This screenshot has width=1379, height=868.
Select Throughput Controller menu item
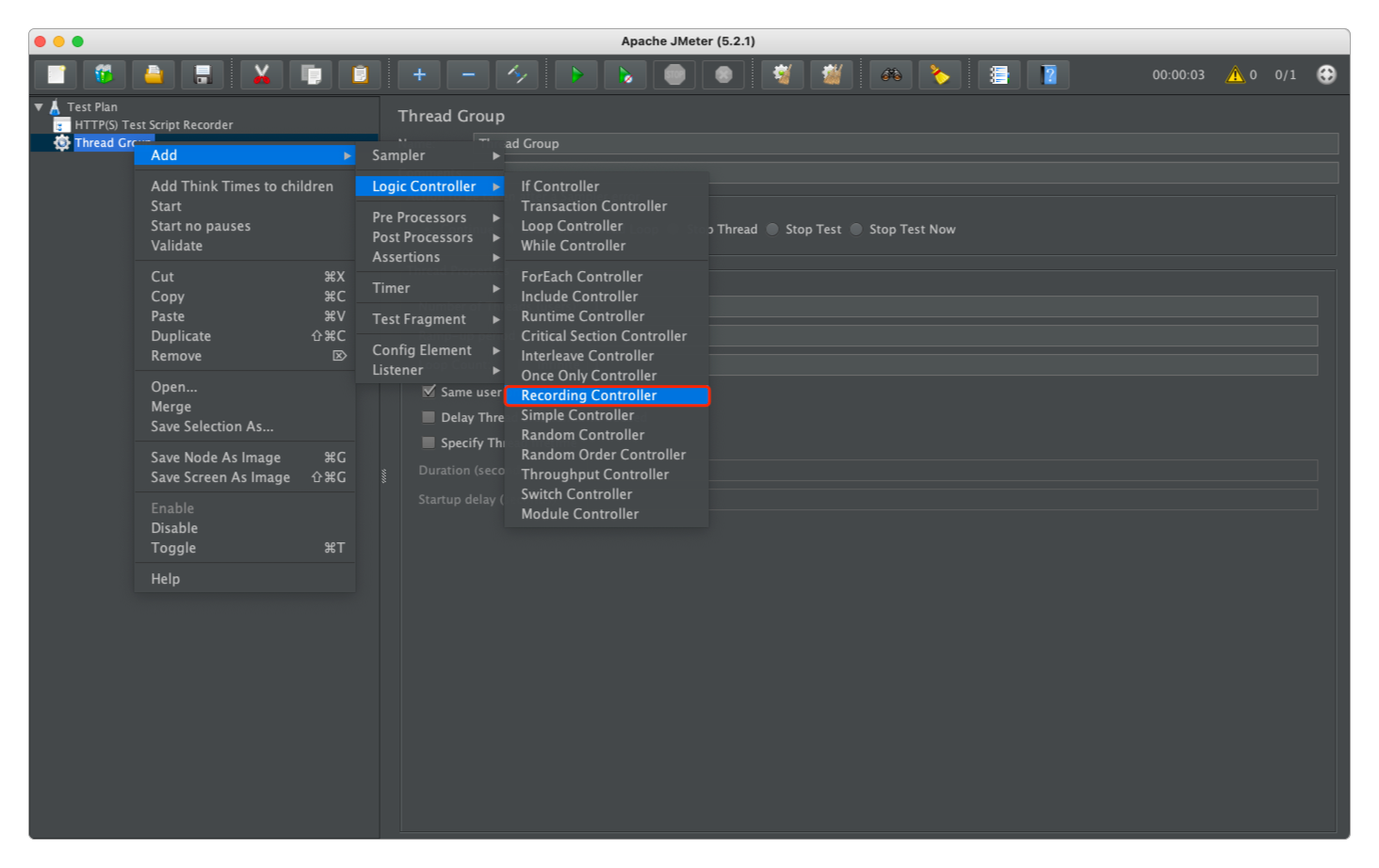[607, 474]
